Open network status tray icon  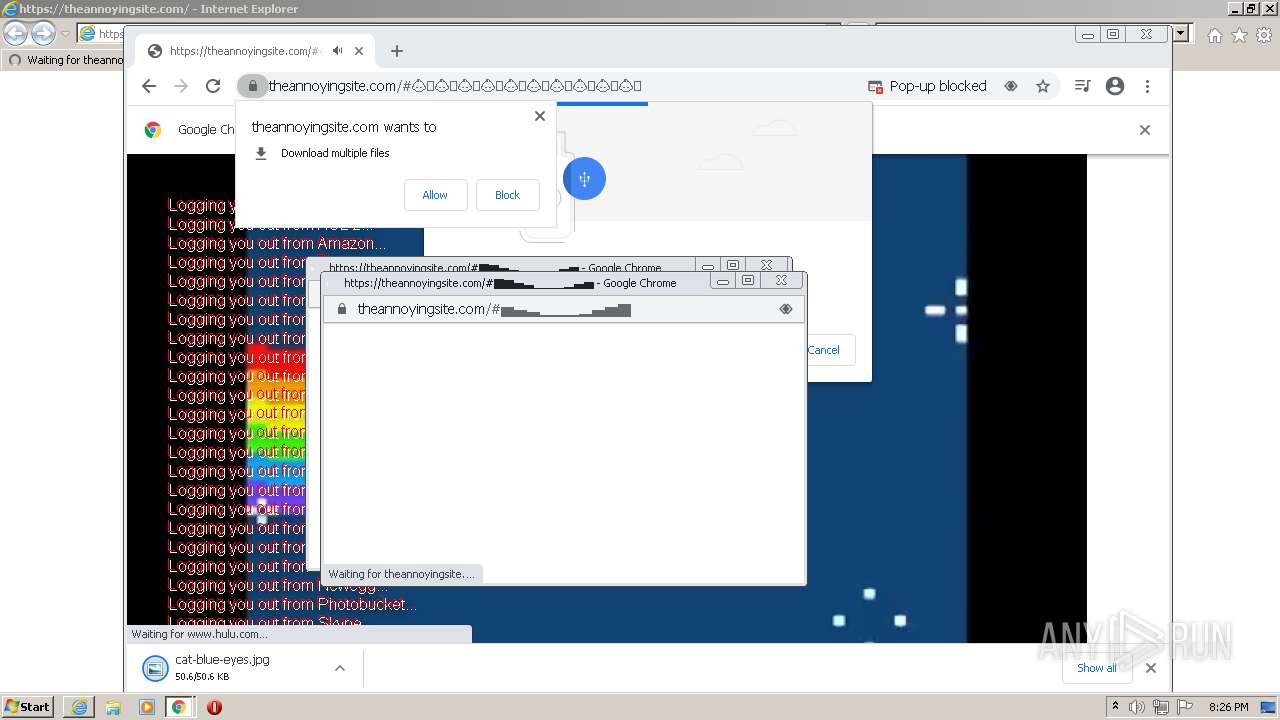tap(1160, 707)
